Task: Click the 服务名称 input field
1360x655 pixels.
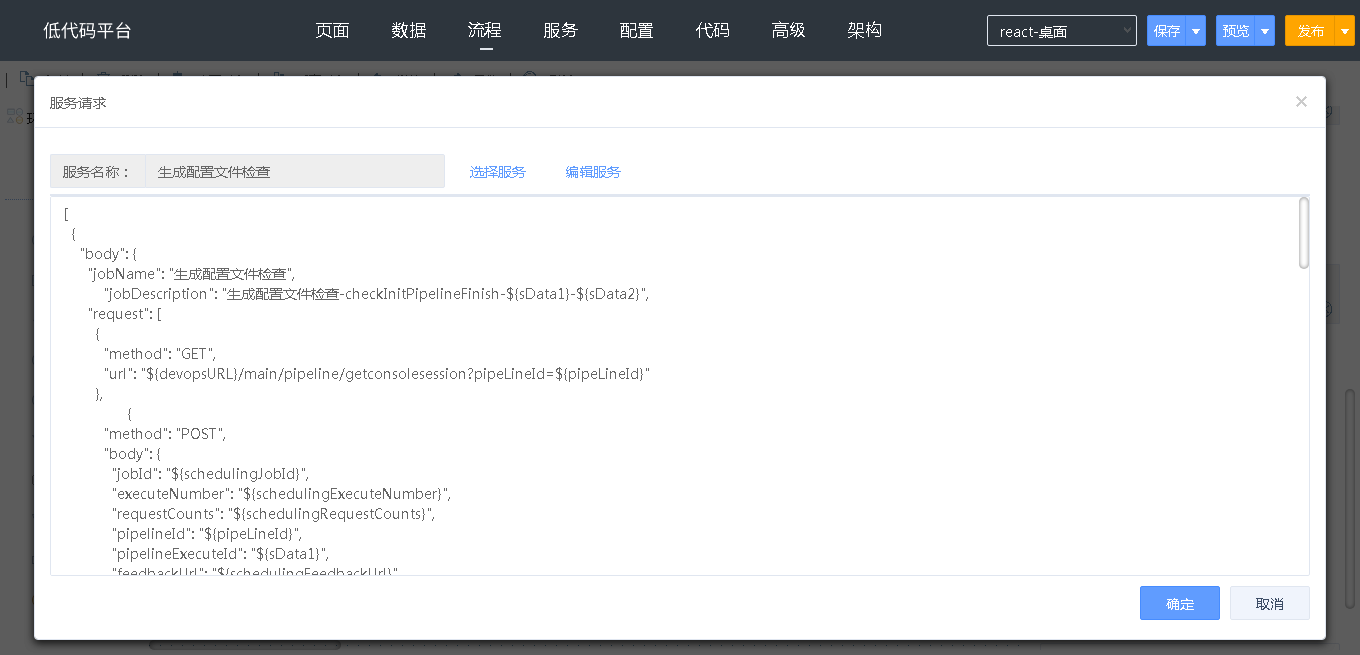Action: tap(295, 171)
